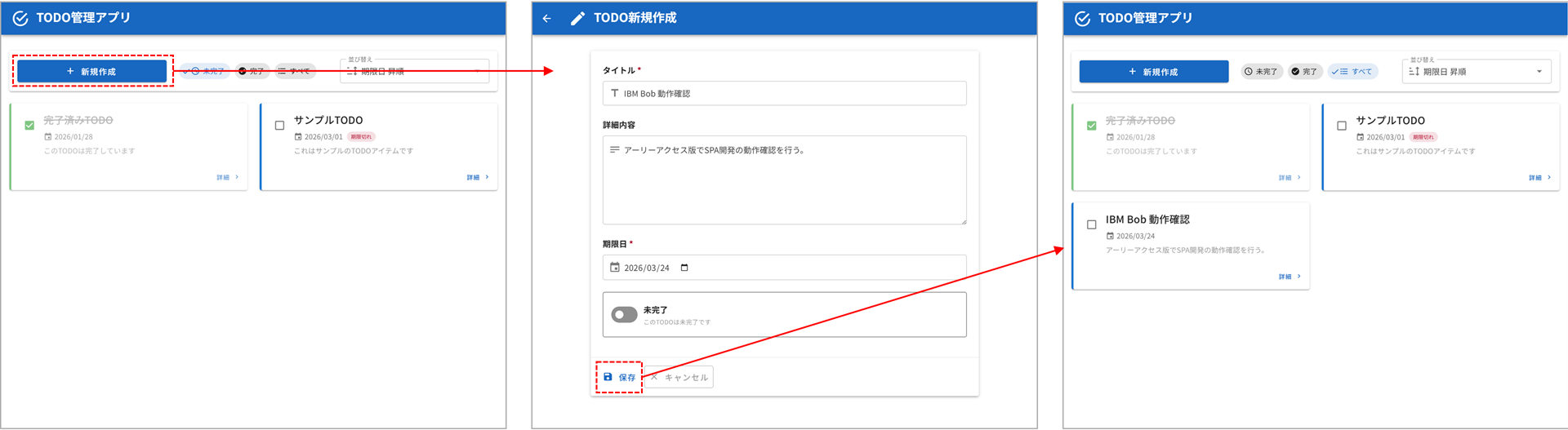The image size is (1568, 430).
Task: Open 詳細 link of IBM Bob 動作確認 card
Action: [x=1290, y=277]
